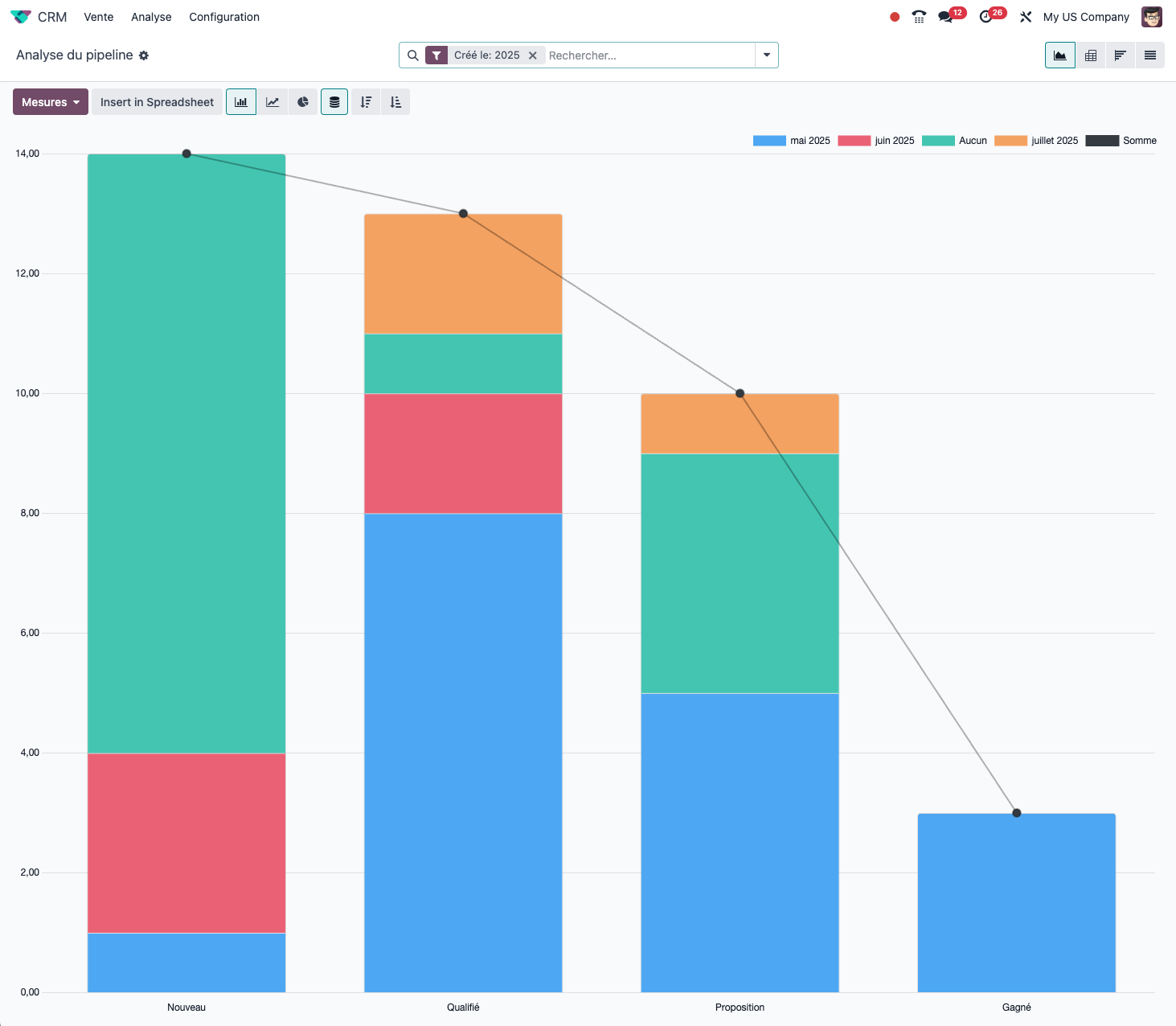Open the debug tools wrench icon
The height and width of the screenshot is (1026, 1176).
click(1026, 17)
